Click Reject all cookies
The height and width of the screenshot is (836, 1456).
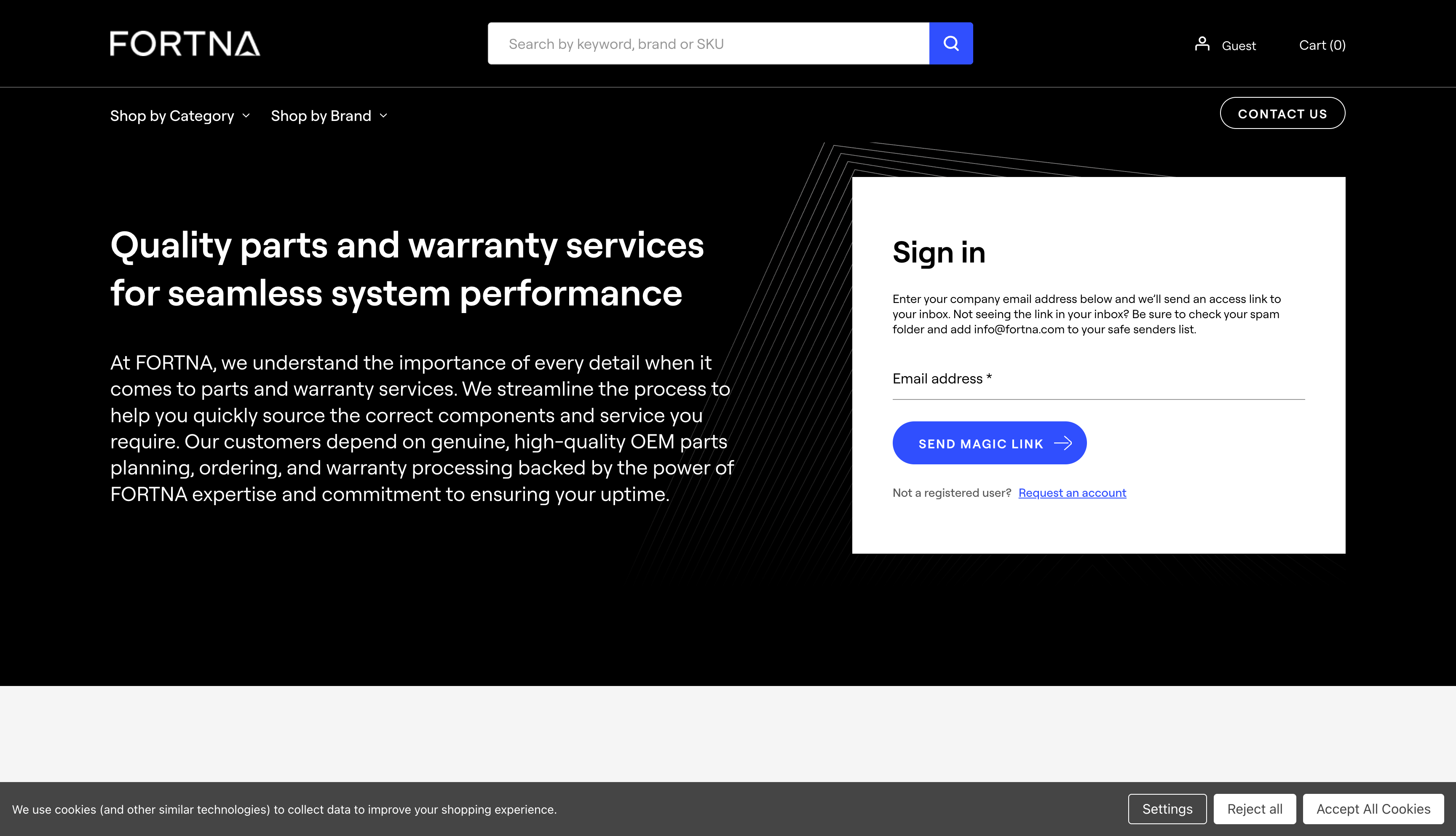click(x=1255, y=809)
